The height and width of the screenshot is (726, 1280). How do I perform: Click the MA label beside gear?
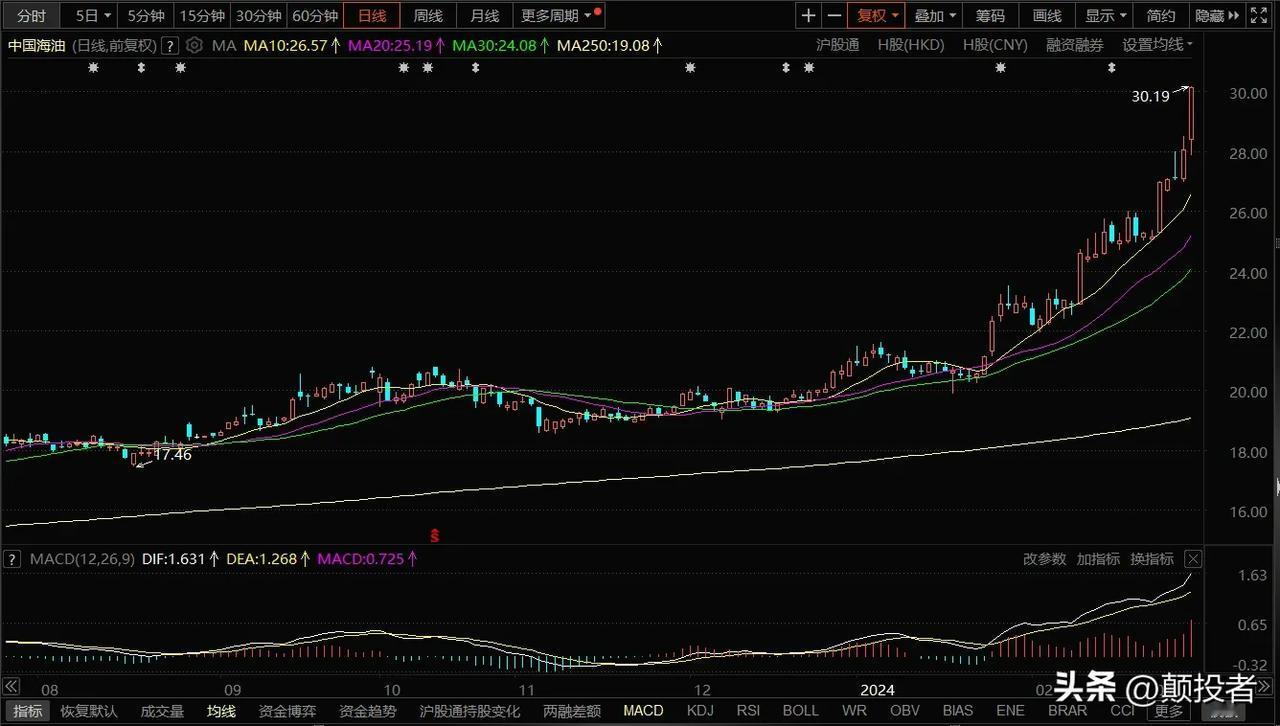(x=224, y=45)
